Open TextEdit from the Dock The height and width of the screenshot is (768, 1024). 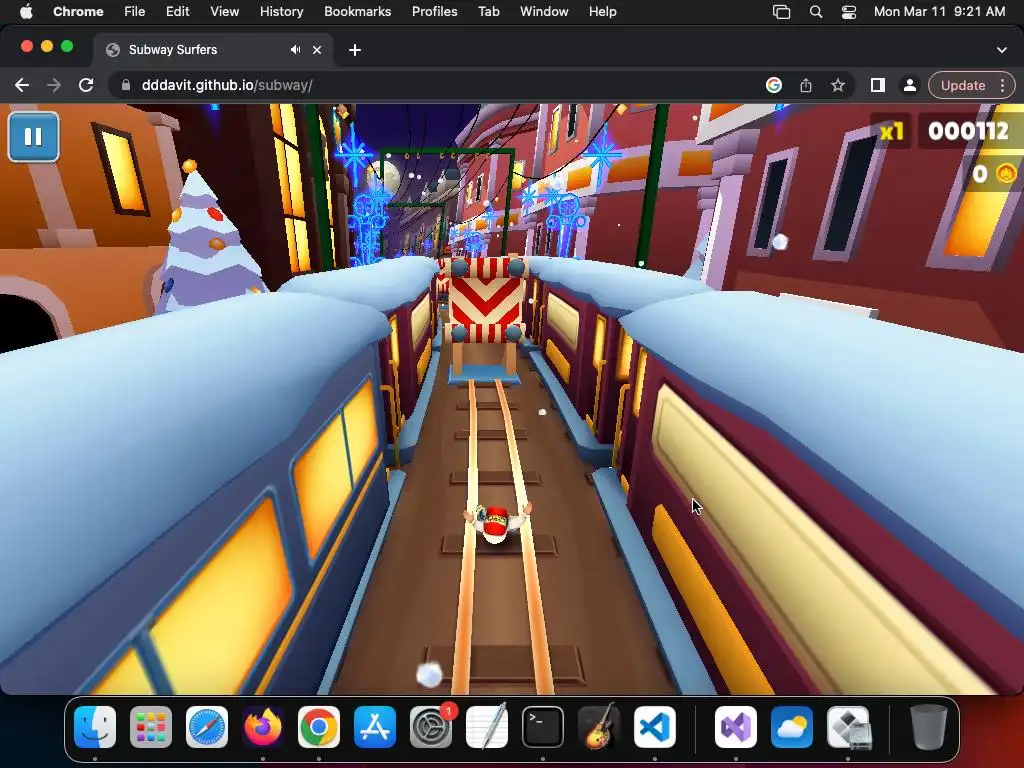(487, 727)
